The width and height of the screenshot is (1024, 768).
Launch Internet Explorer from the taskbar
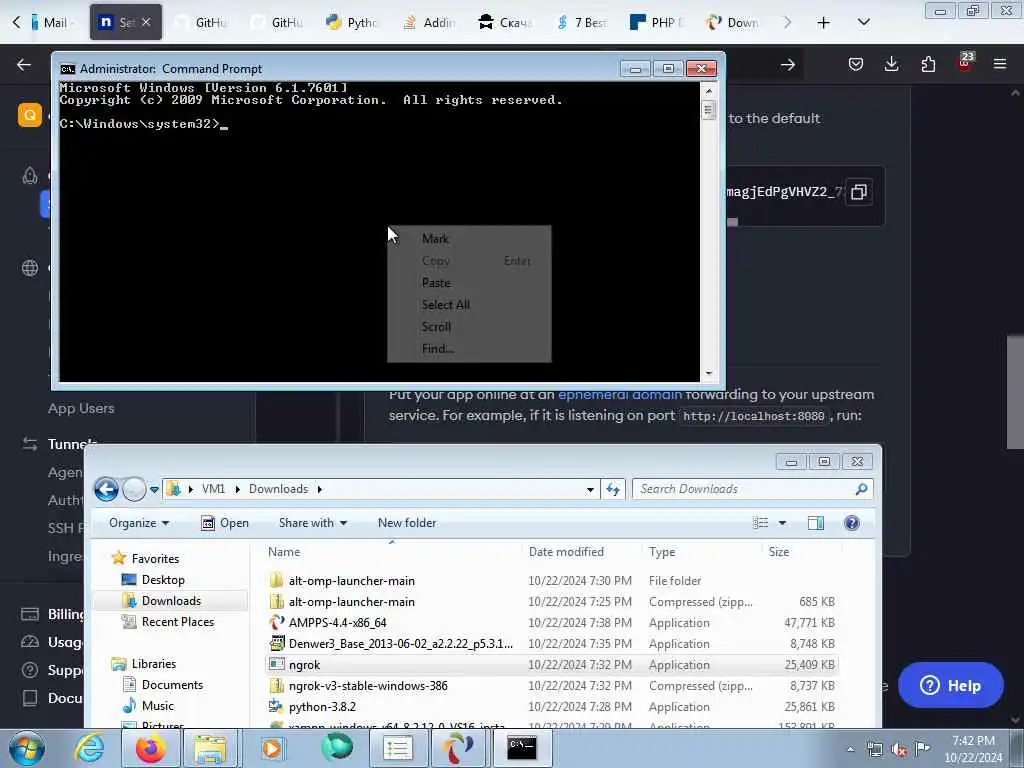coord(89,748)
